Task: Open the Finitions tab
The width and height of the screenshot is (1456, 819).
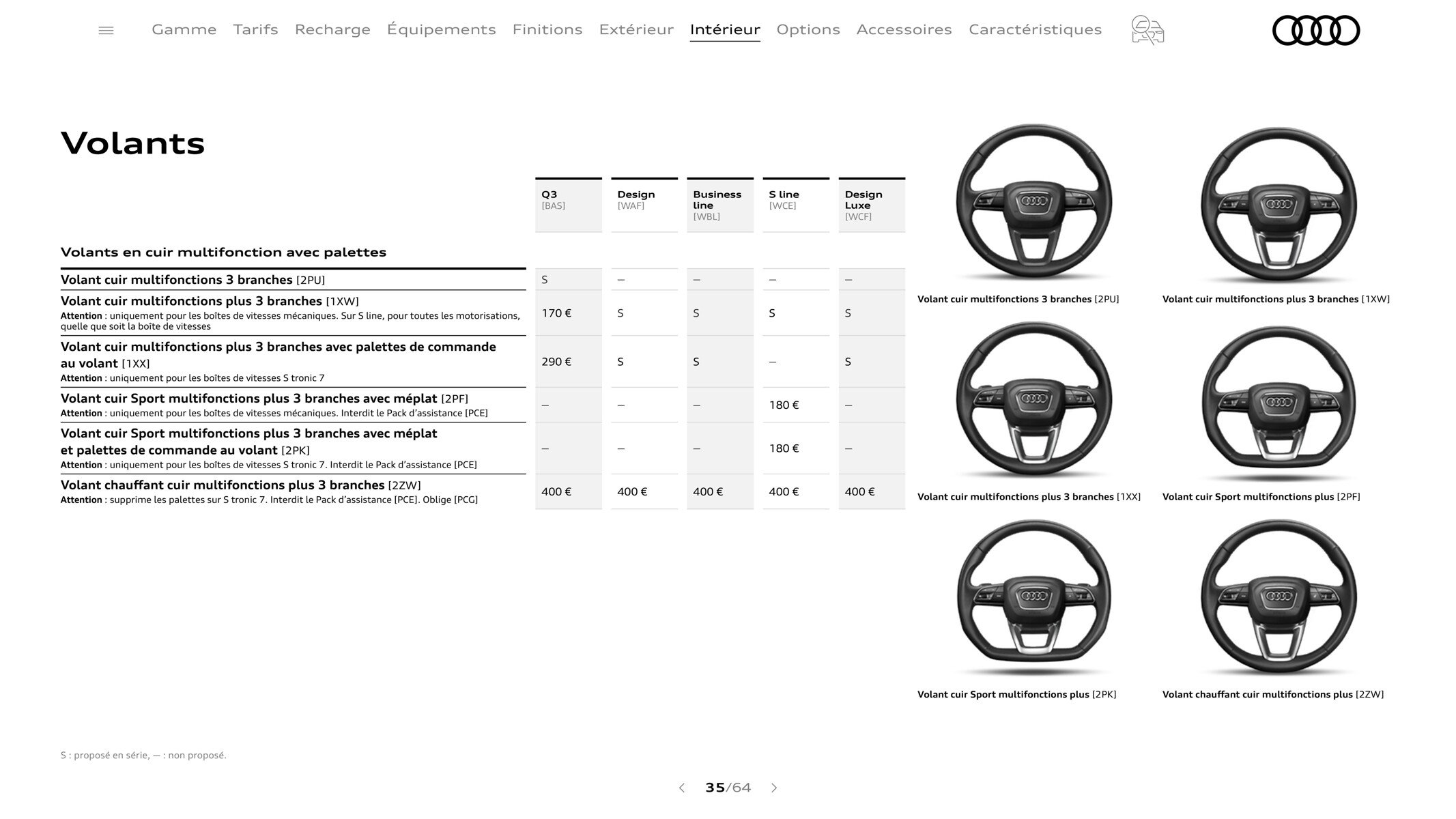Action: tap(547, 29)
